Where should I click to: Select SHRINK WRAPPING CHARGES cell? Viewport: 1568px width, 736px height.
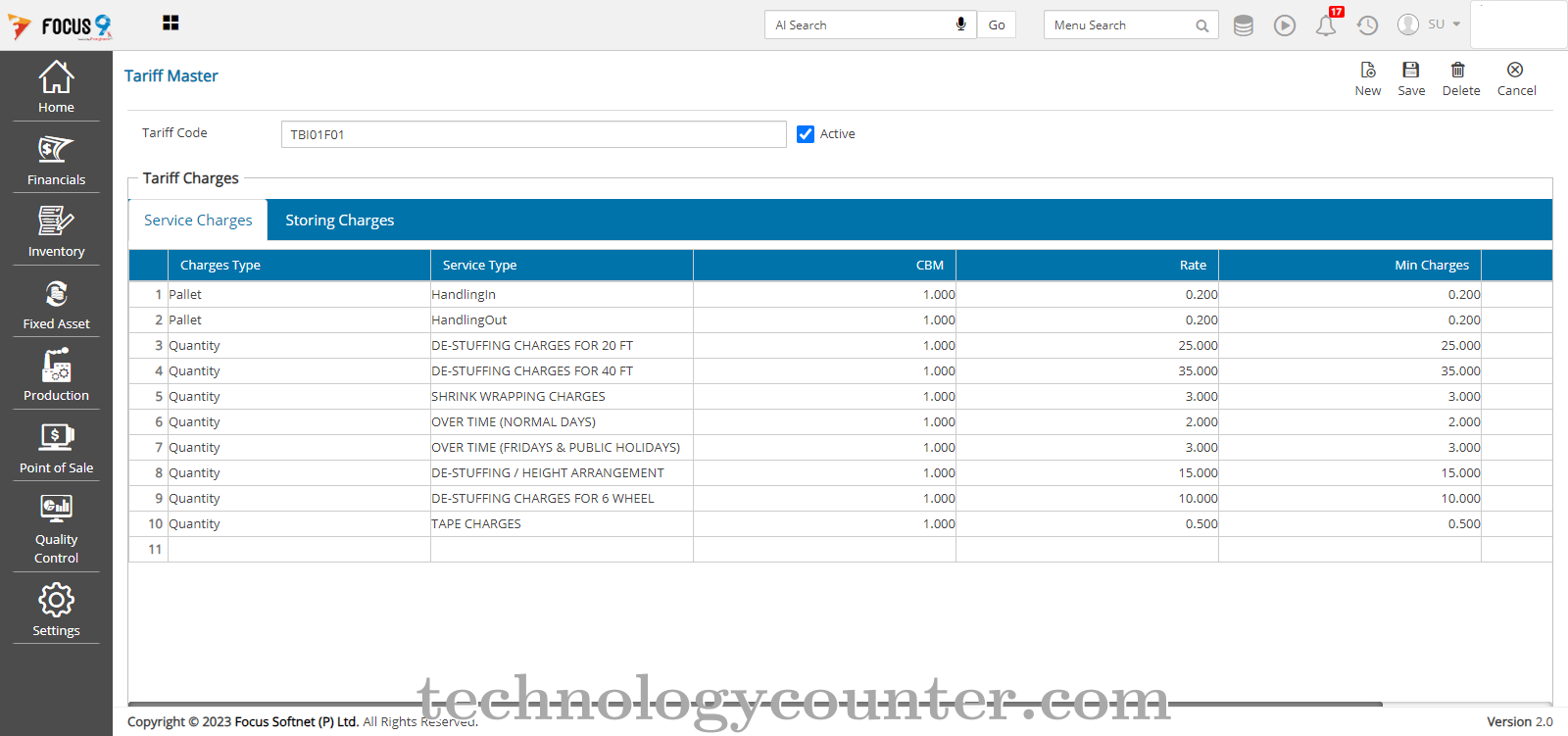pos(562,396)
